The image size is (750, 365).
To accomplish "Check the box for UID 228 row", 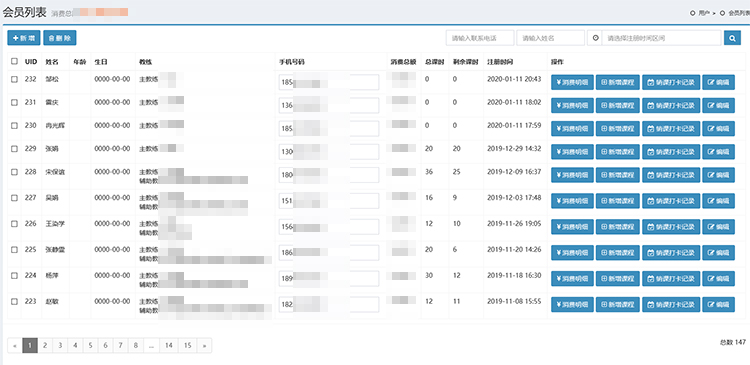I will (14, 172).
